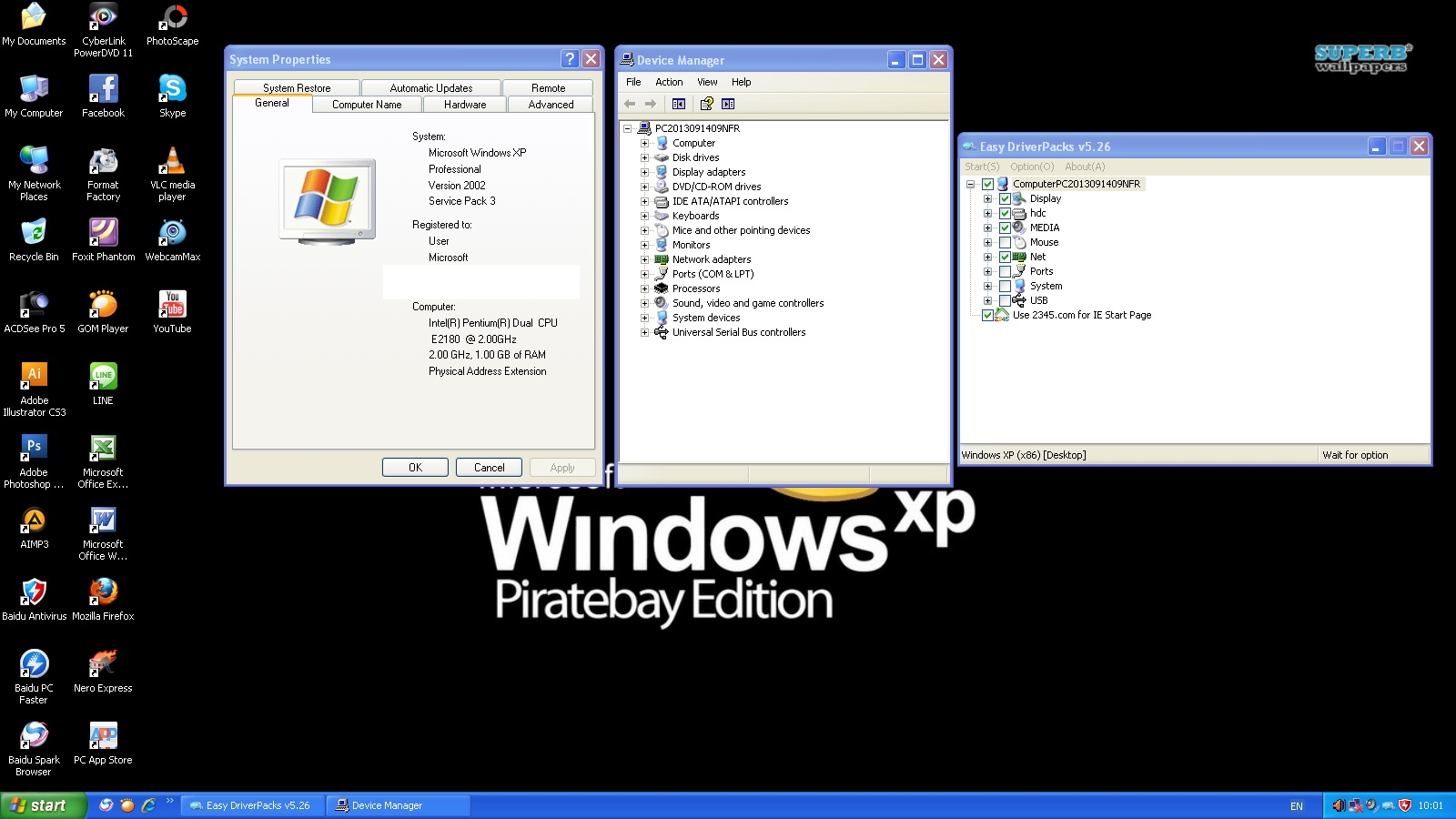Click Cancel in System Properties
This screenshot has width=1456, height=819.
click(489, 468)
